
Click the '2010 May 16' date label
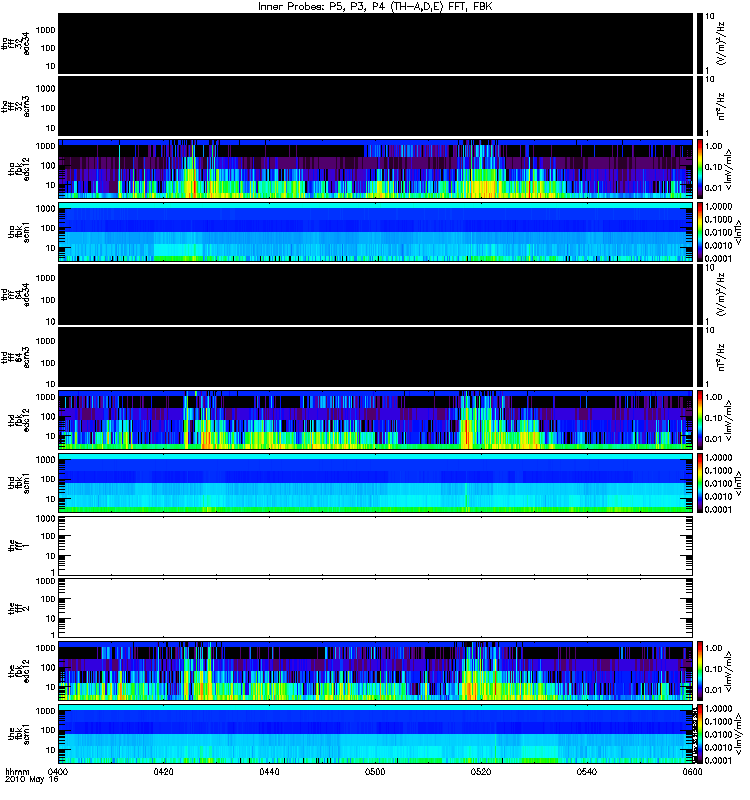[x=32, y=780]
